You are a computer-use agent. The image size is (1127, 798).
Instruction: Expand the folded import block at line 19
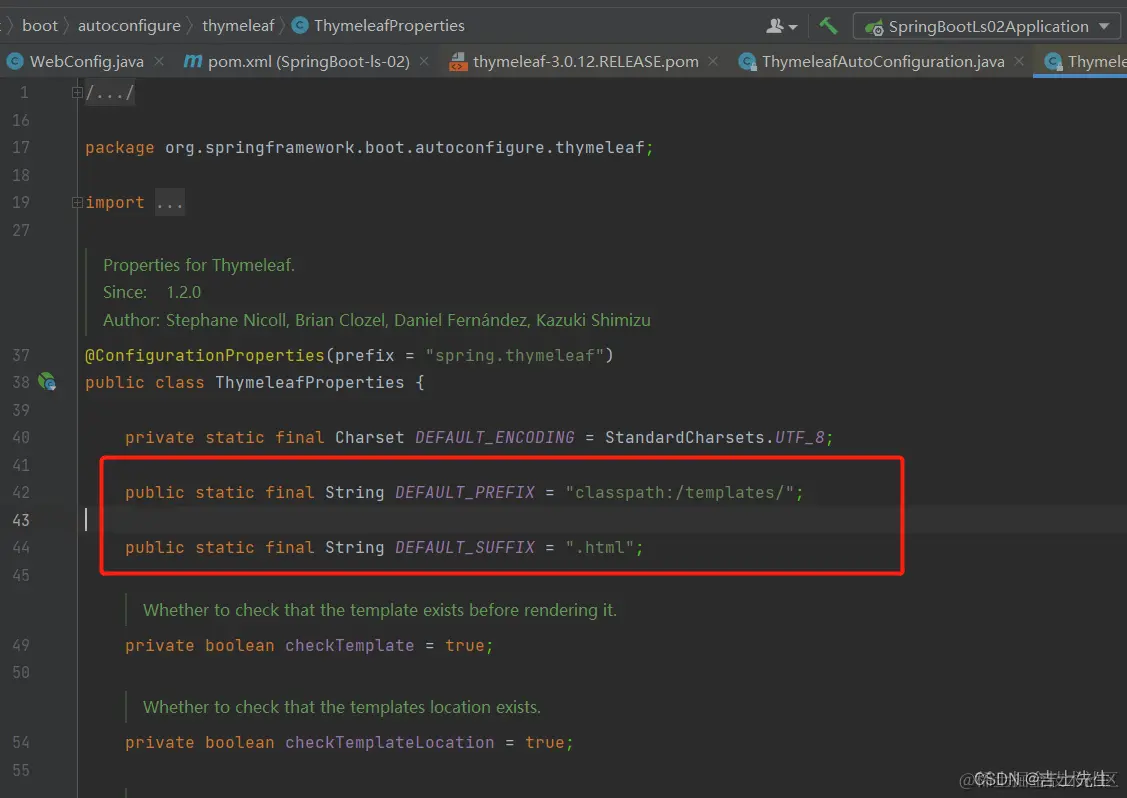pos(77,203)
